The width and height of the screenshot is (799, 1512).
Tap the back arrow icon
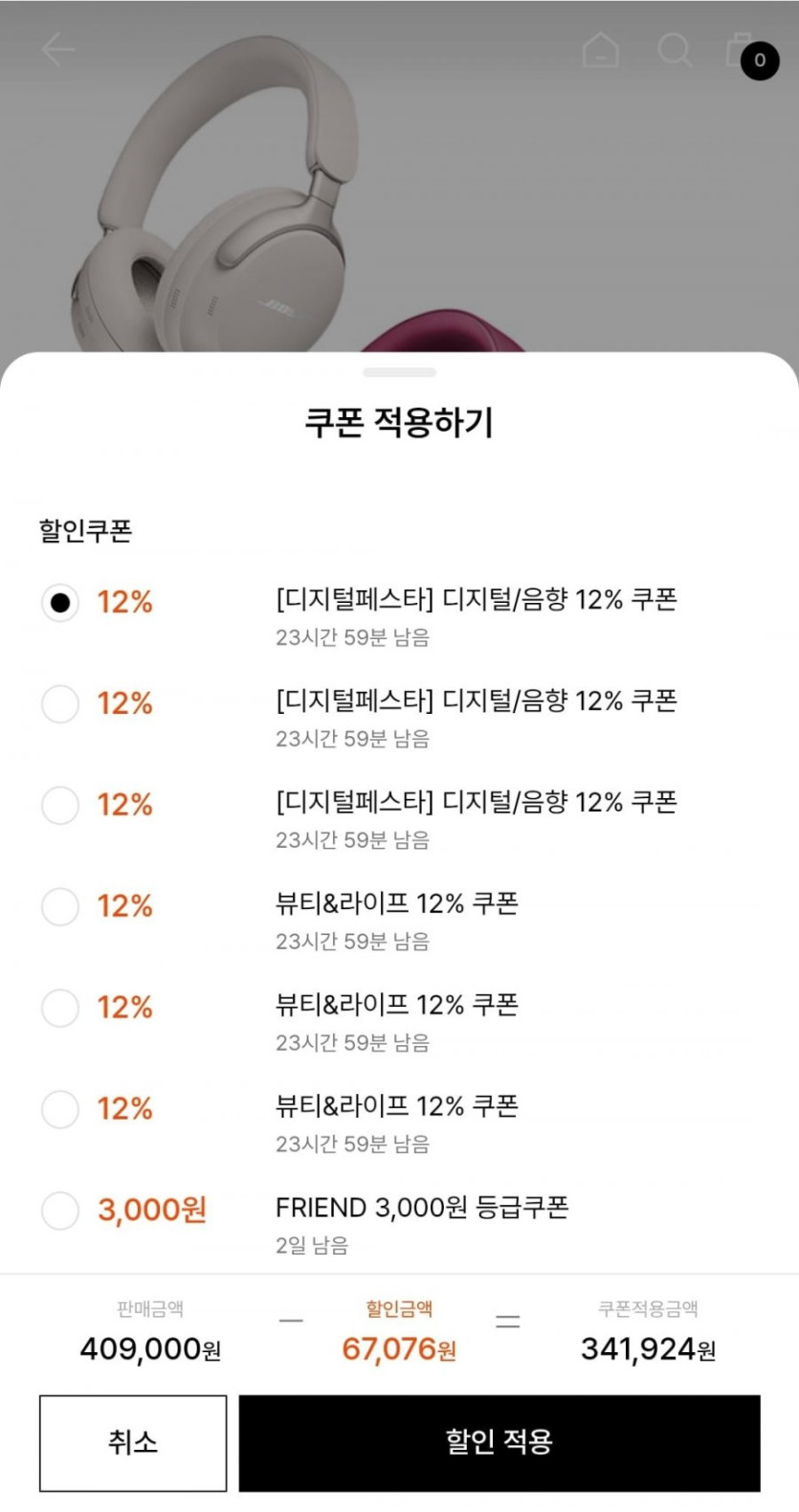click(58, 50)
